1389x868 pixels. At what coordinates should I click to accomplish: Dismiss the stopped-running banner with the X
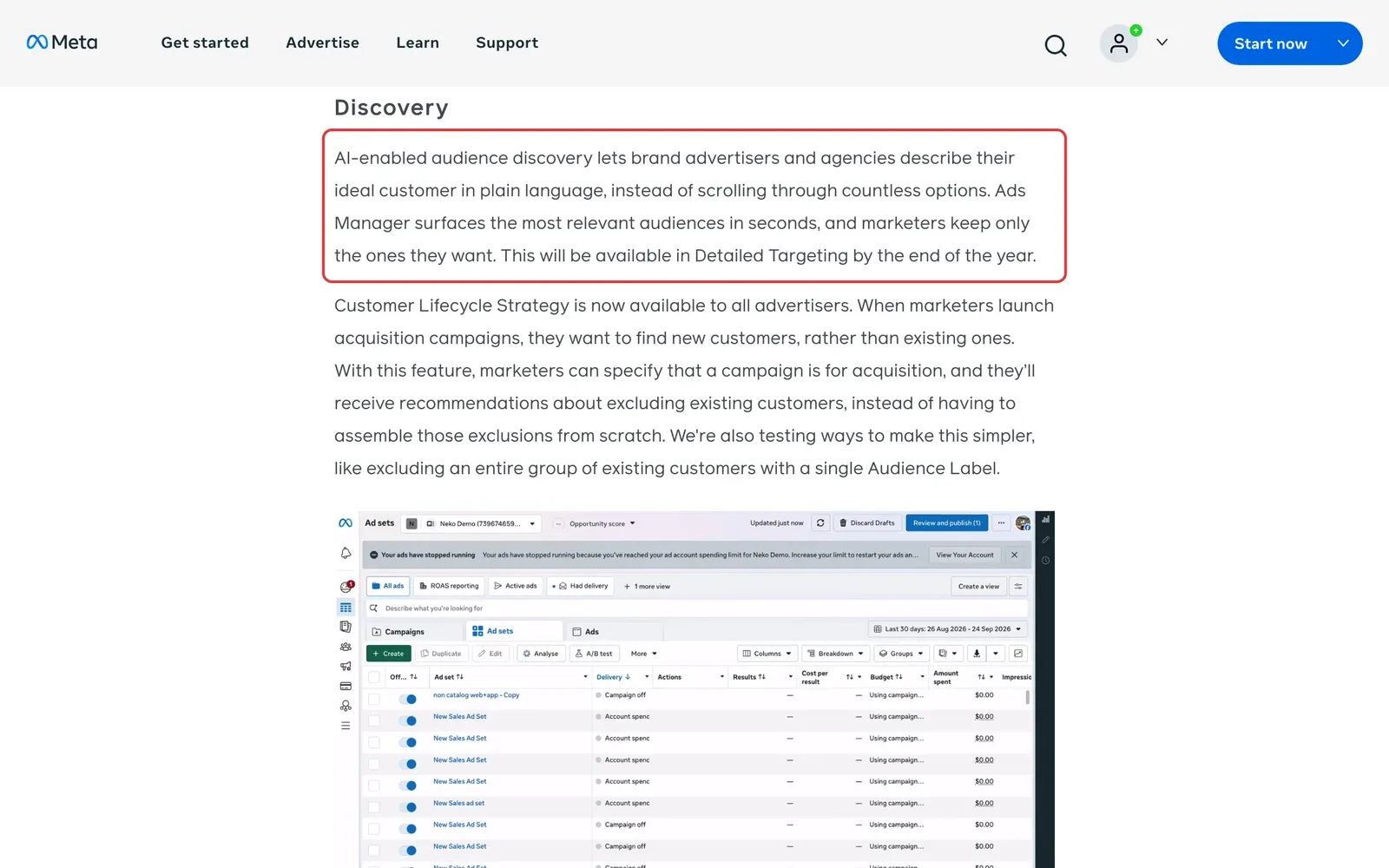tap(1014, 555)
